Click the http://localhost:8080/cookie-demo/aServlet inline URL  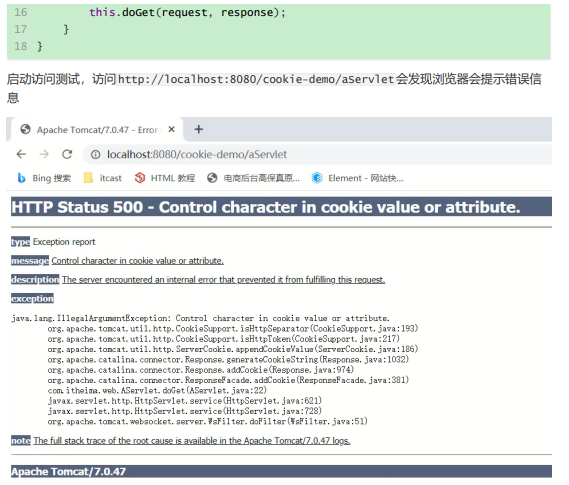pyautogui.click(x=256, y=79)
